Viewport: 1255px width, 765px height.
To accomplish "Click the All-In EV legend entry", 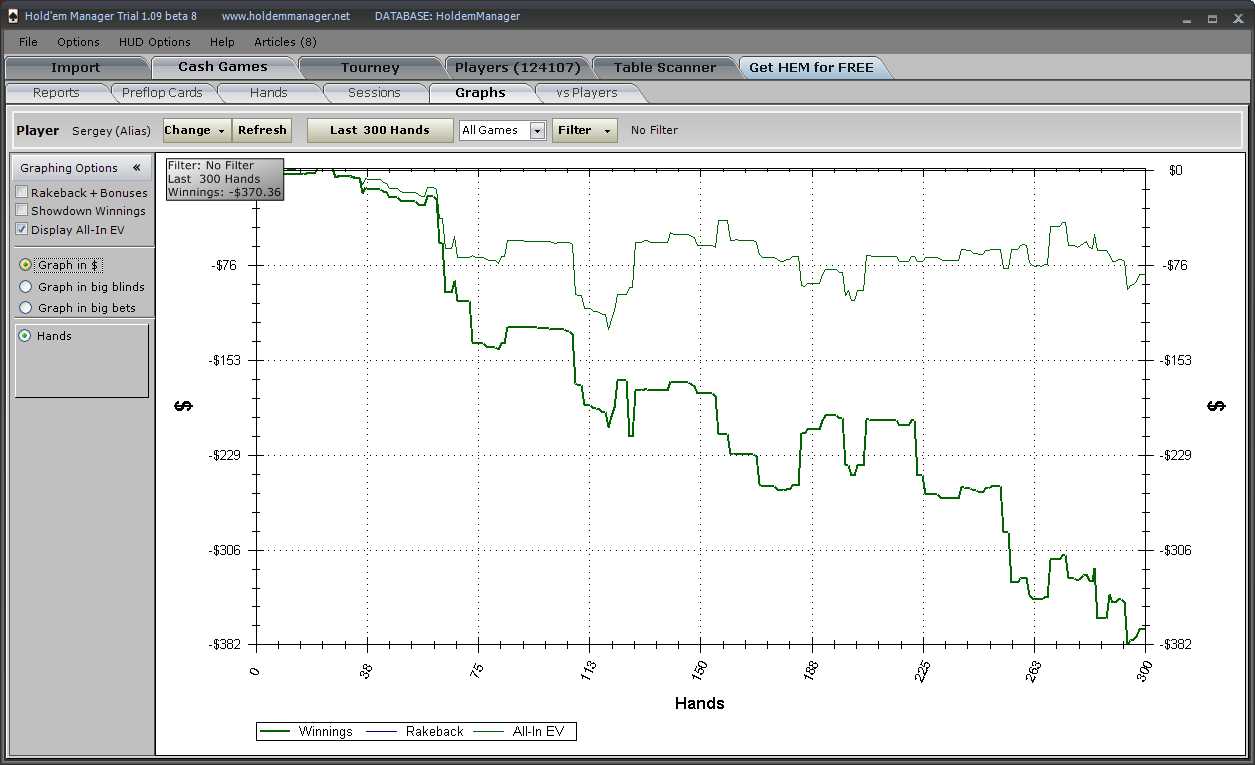I will 519,731.
